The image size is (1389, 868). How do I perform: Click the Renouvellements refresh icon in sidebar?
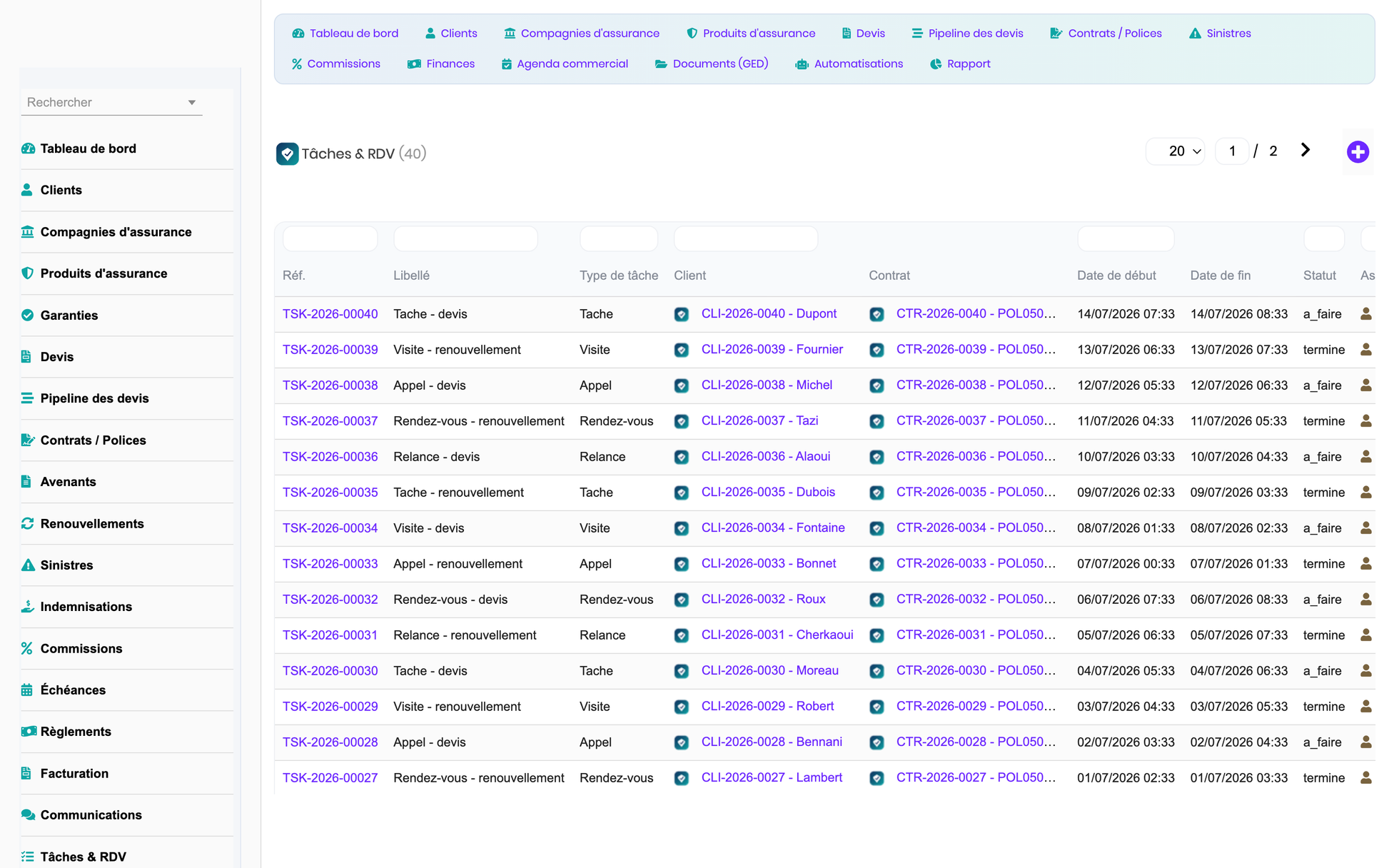pos(28,523)
